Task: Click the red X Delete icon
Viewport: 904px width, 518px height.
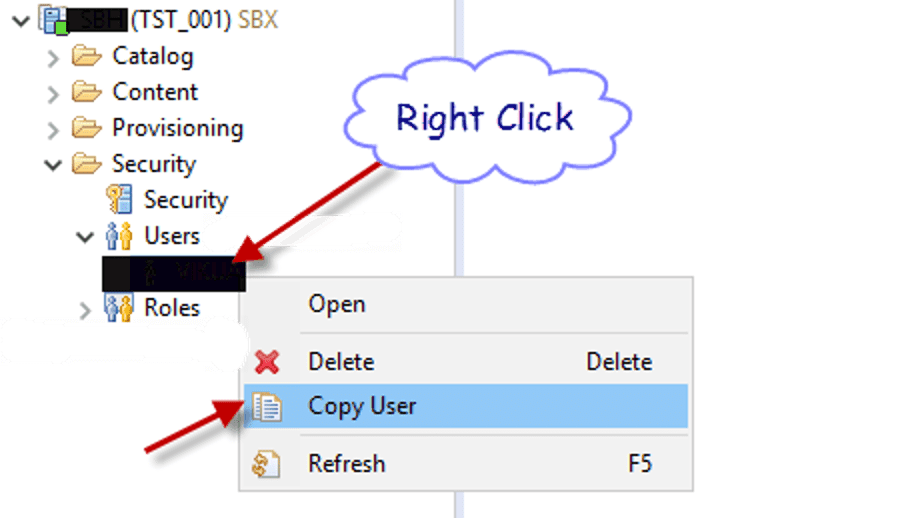Action: pyautogui.click(x=267, y=362)
